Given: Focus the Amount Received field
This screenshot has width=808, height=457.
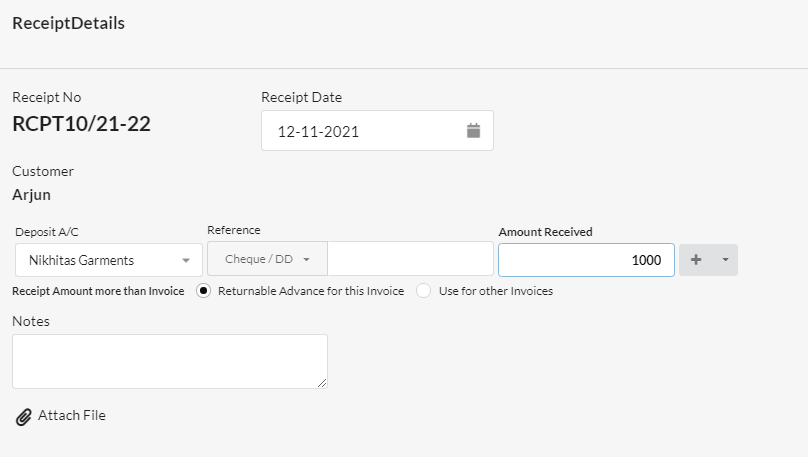Looking at the screenshot, I should coord(586,260).
